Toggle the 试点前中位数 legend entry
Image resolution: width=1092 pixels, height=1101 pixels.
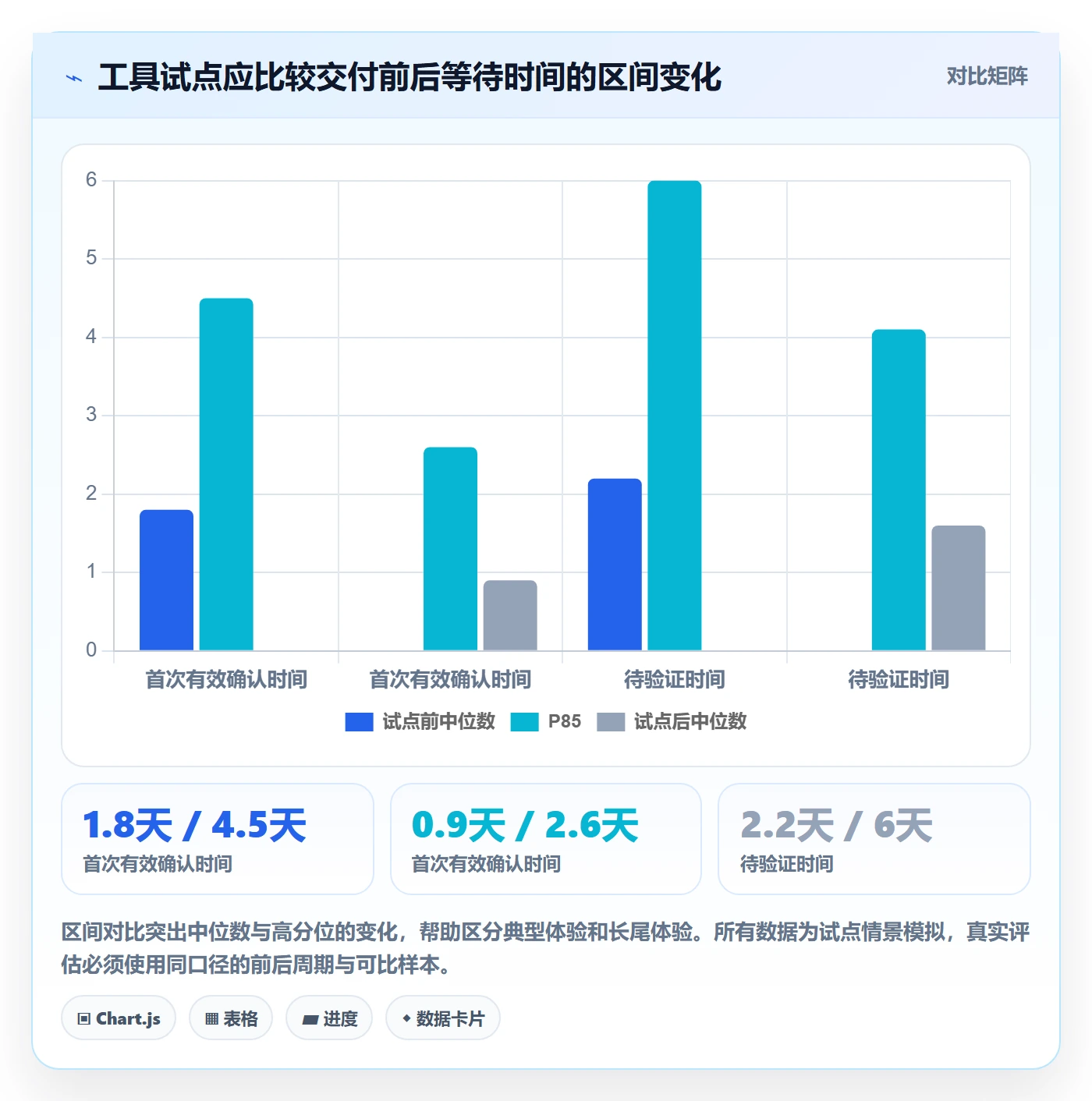(x=420, y=721)
